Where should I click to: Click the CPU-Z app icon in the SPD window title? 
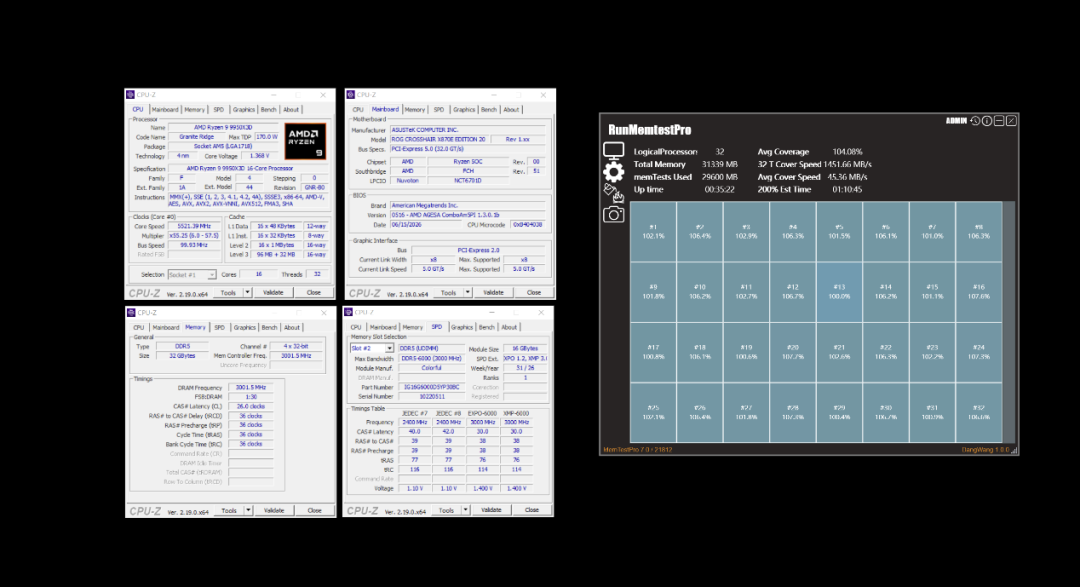(x=349, y=312)
